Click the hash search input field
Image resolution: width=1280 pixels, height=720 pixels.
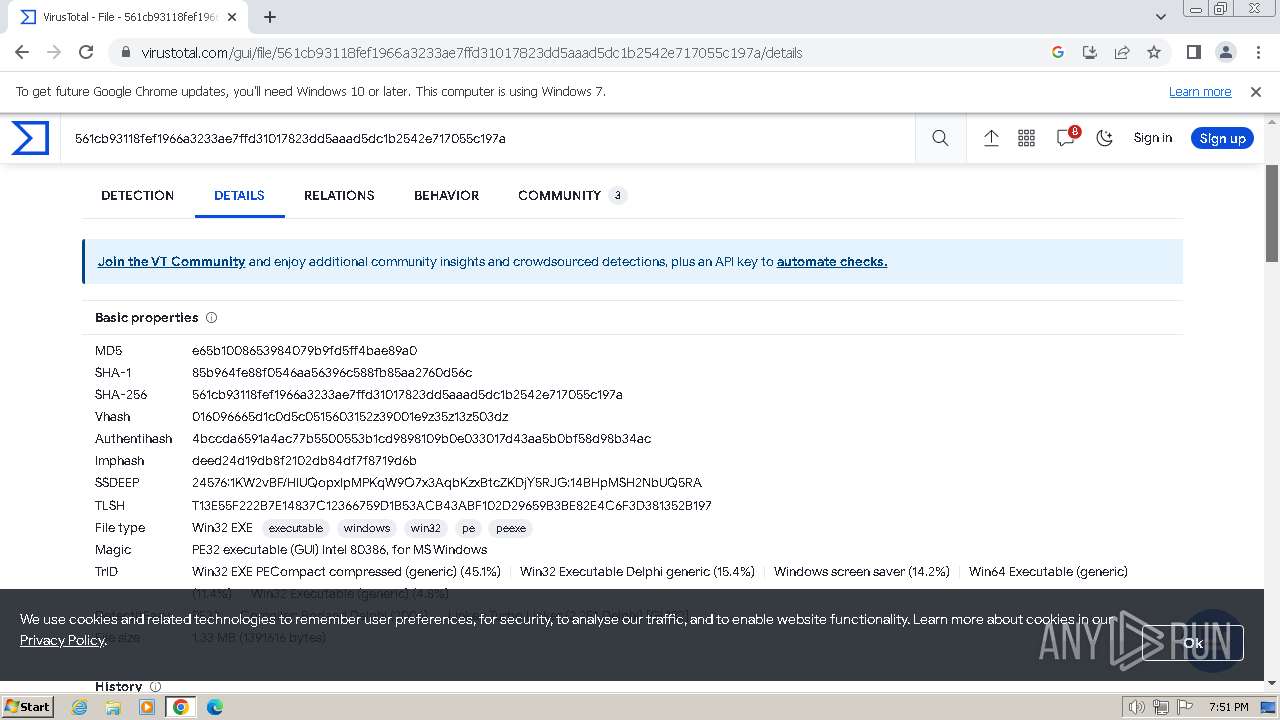tap(490, 138)
